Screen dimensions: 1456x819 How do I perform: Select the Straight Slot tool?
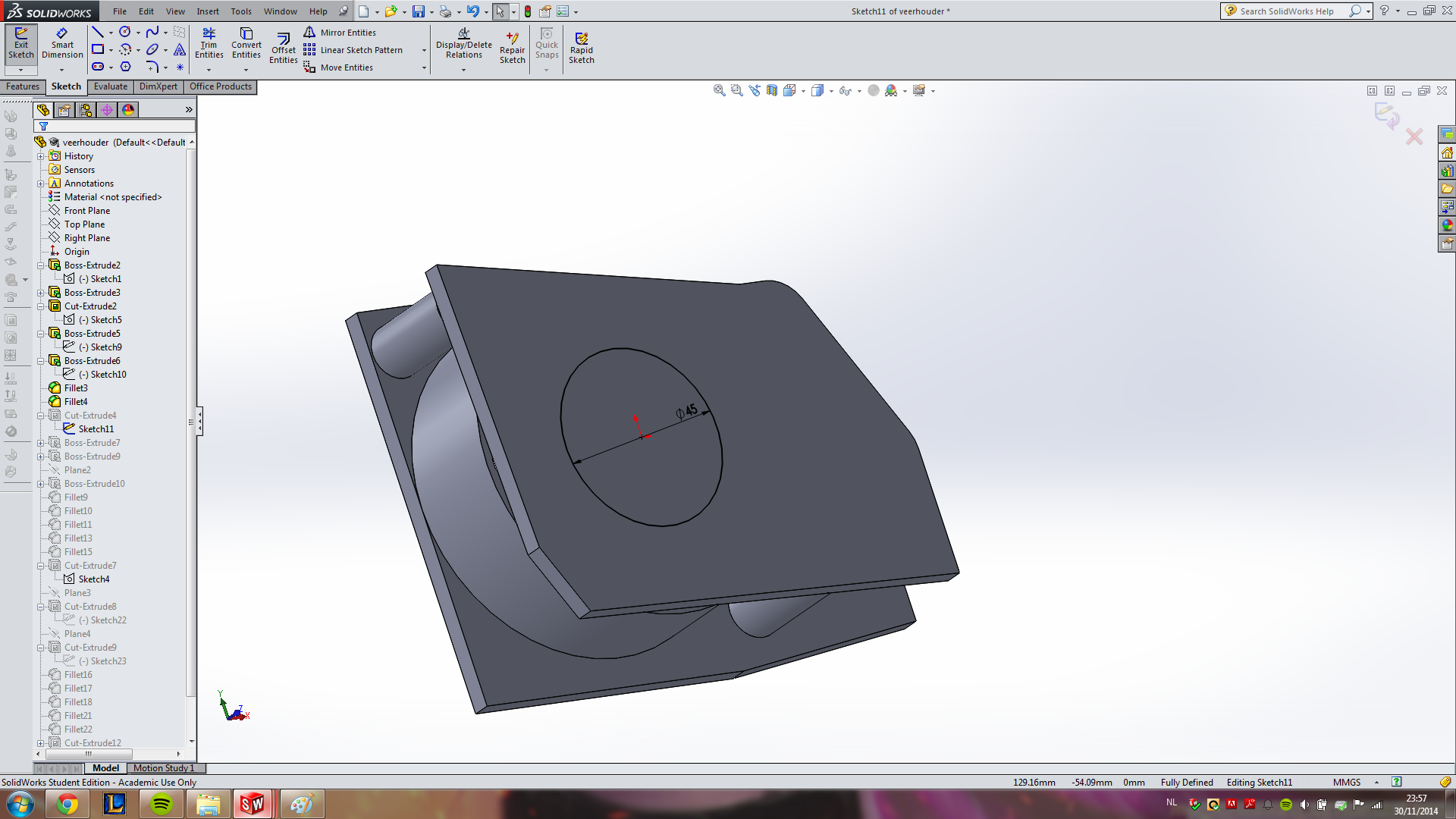[98, 67]
